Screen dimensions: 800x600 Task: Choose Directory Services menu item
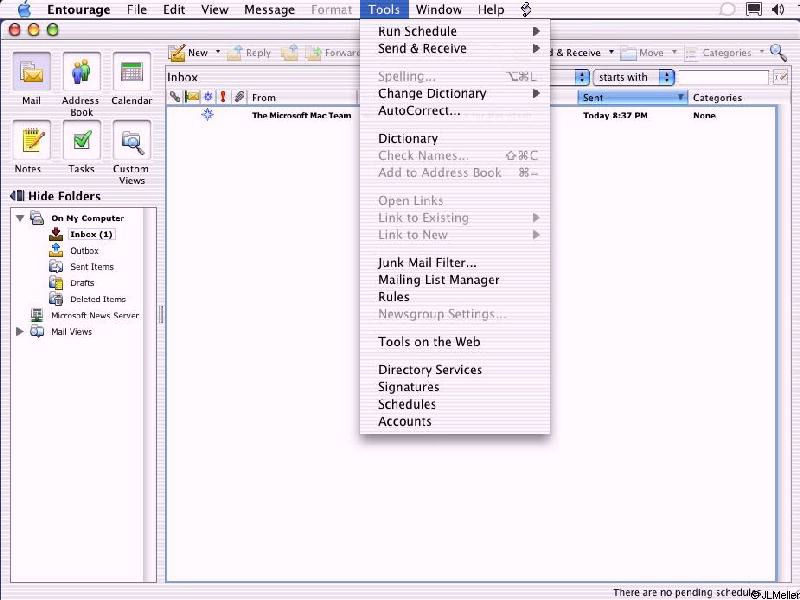pos(455,369)
